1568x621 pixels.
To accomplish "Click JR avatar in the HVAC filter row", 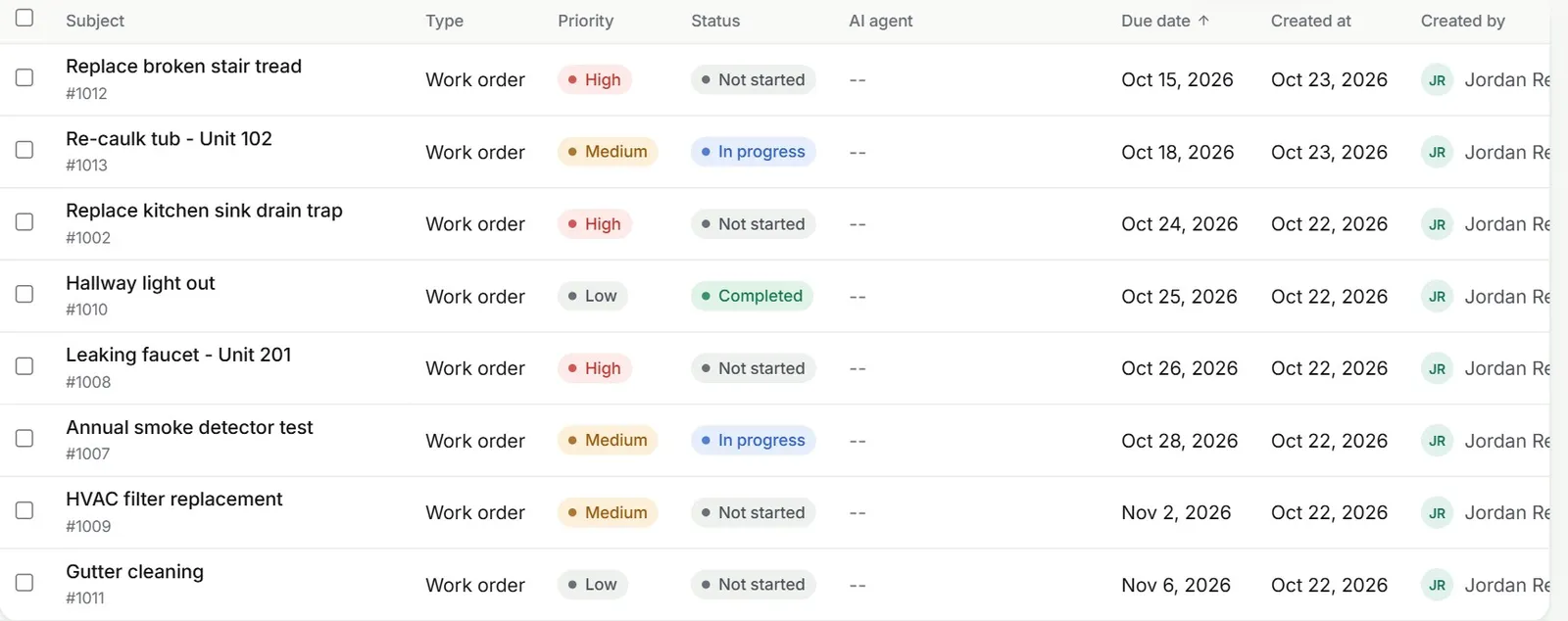I will click(1437, 513).
